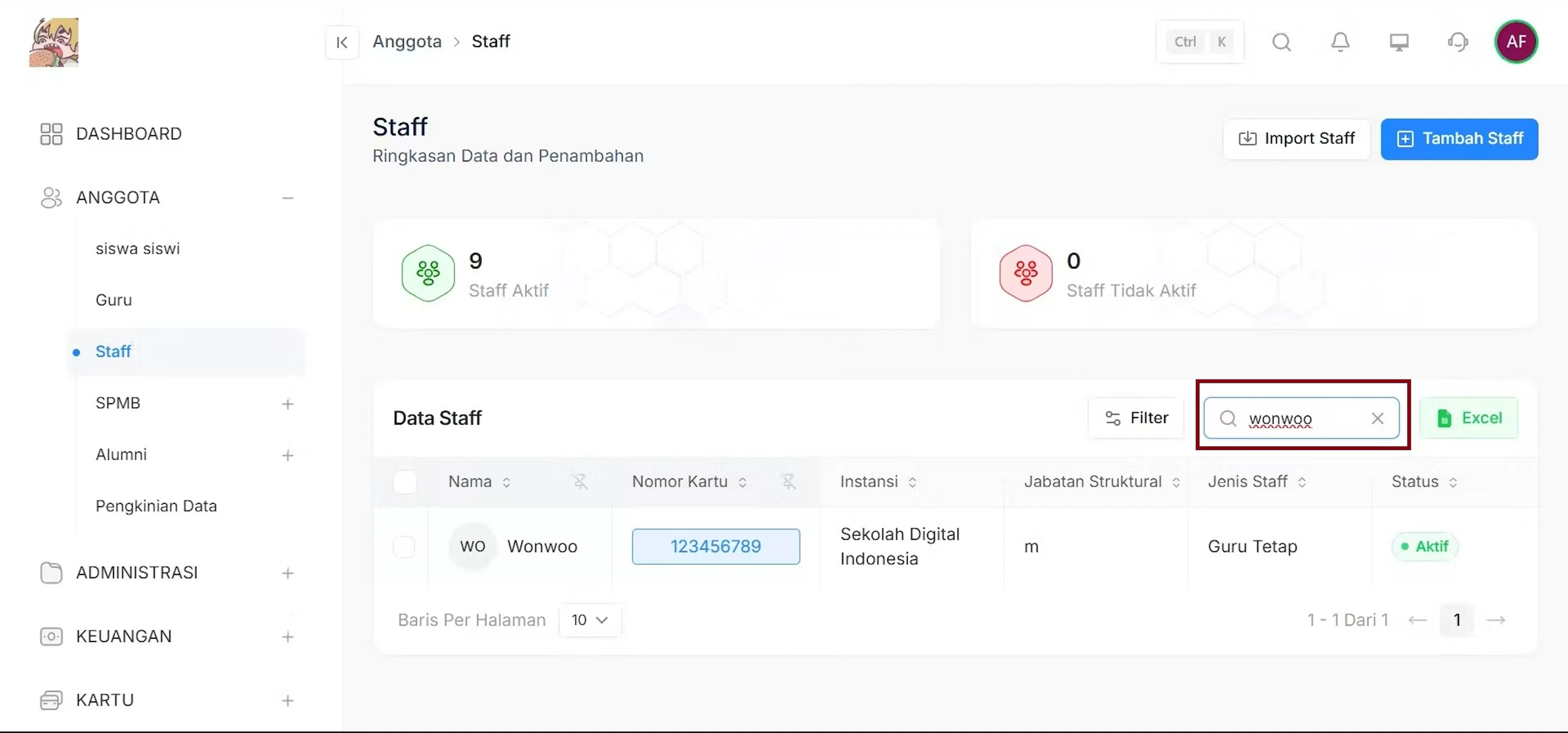The image size is (1568, 733).
Task: Click the Aktif status badge
Action: click(1424, 547)
